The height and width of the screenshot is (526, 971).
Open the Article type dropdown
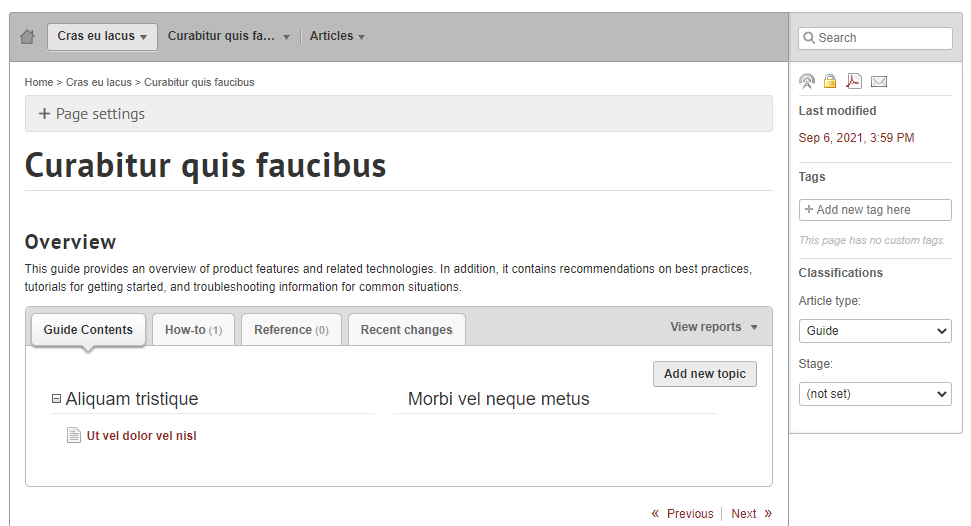point(875,331)
